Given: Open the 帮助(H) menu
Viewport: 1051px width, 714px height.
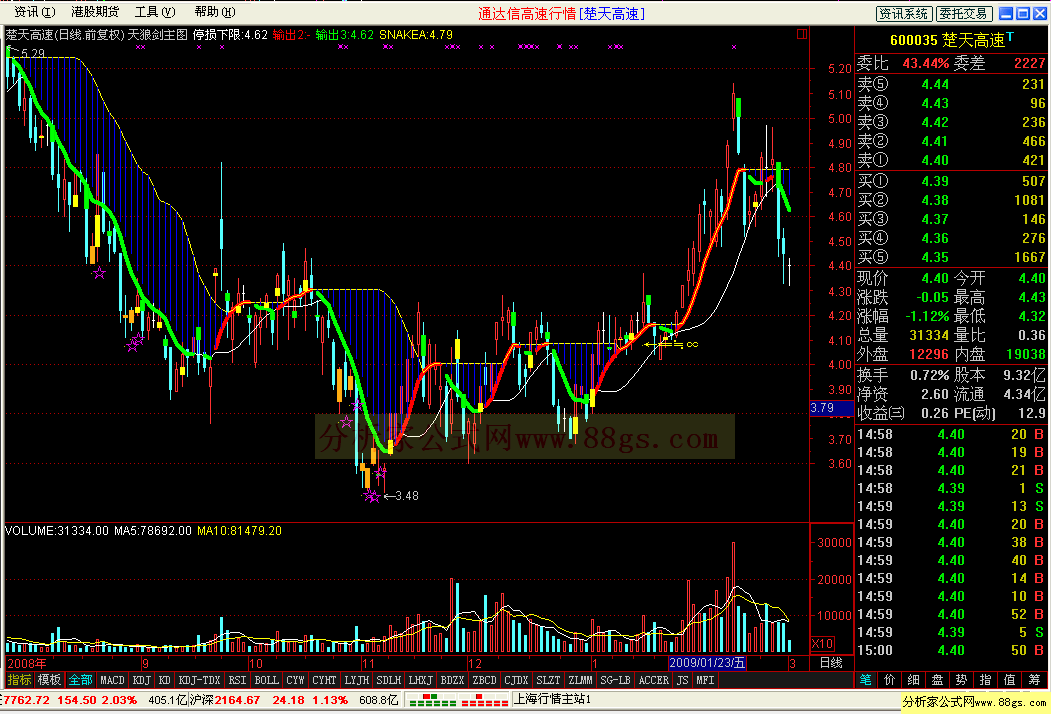Looking at the screenshot, I should (214, 12).
